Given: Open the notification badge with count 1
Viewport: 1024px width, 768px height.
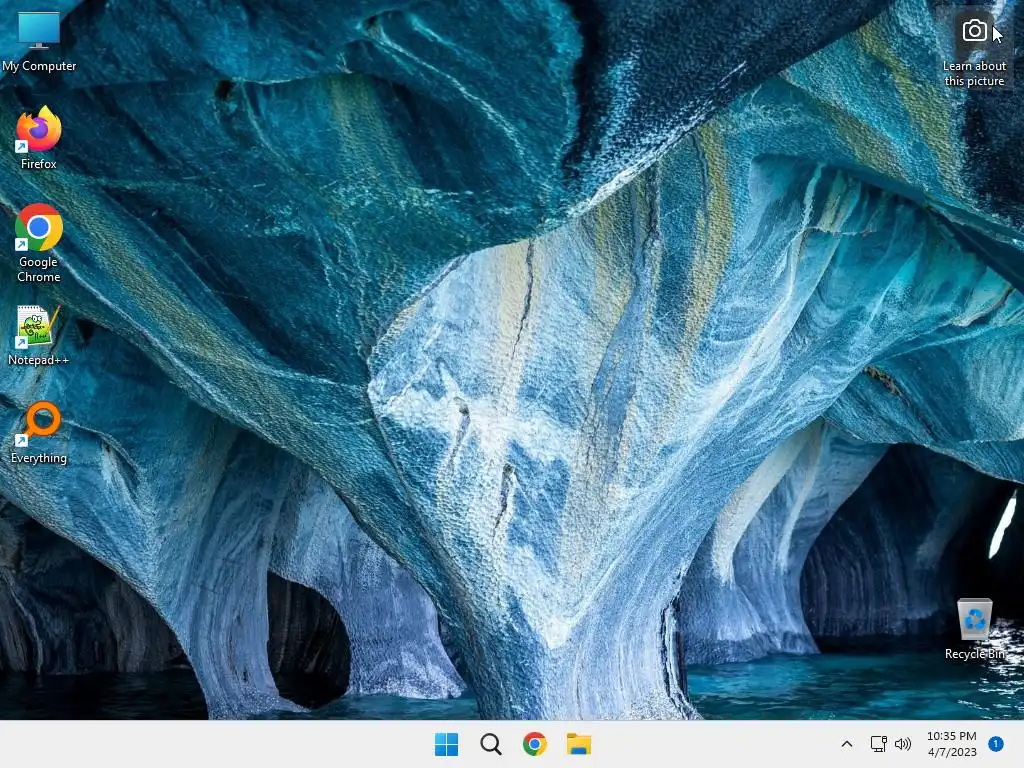Looking at the screenshot, I should pyautogui.click(x=996, y=744).
